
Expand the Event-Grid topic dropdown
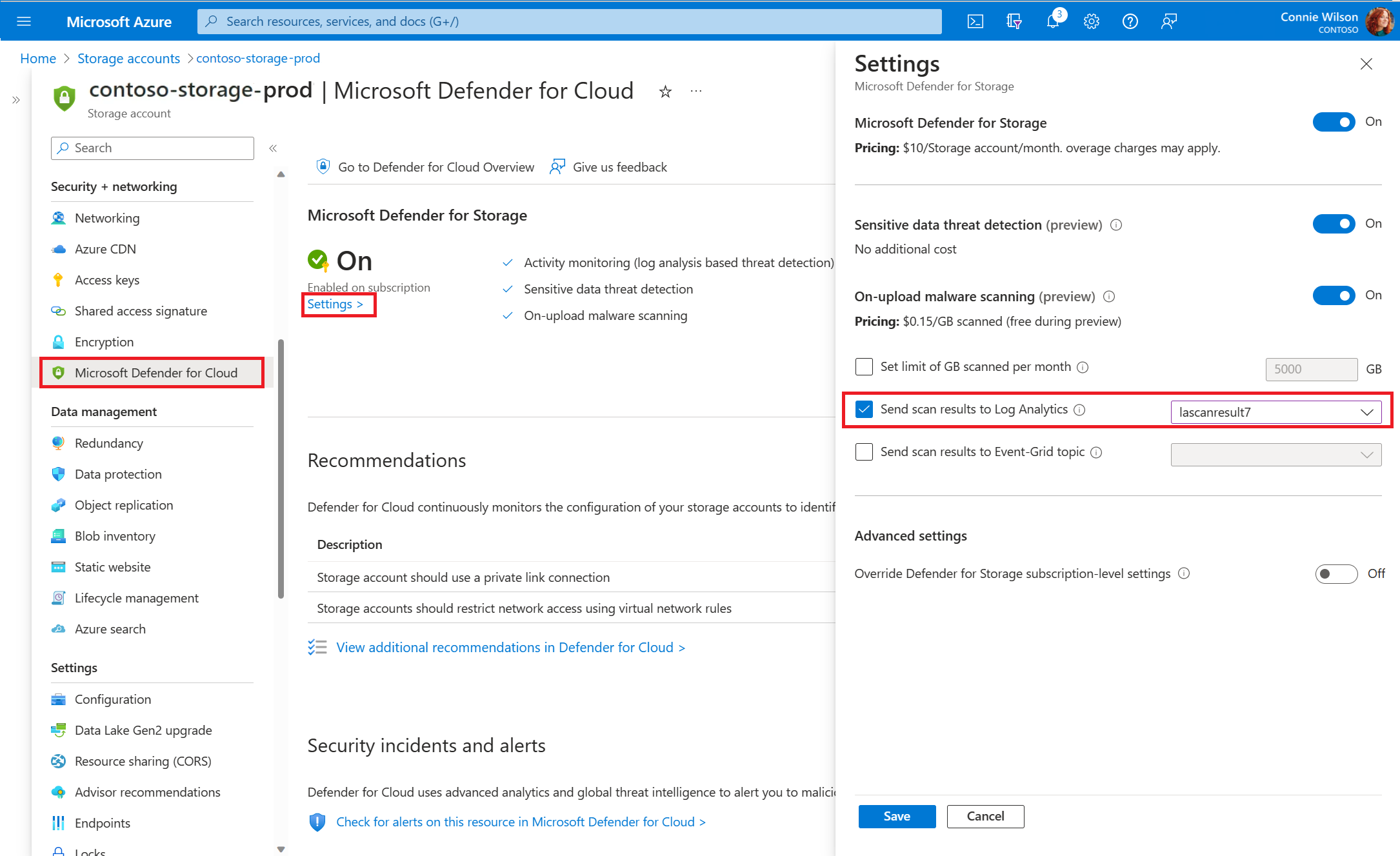[1275, 455]
